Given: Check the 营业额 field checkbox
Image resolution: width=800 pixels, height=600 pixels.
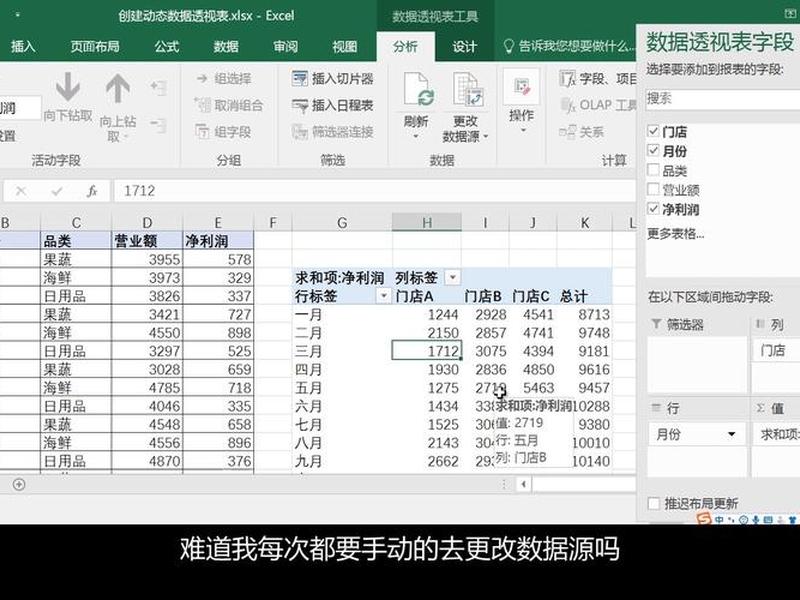Looking at the screenshot, I should [653, 189].
